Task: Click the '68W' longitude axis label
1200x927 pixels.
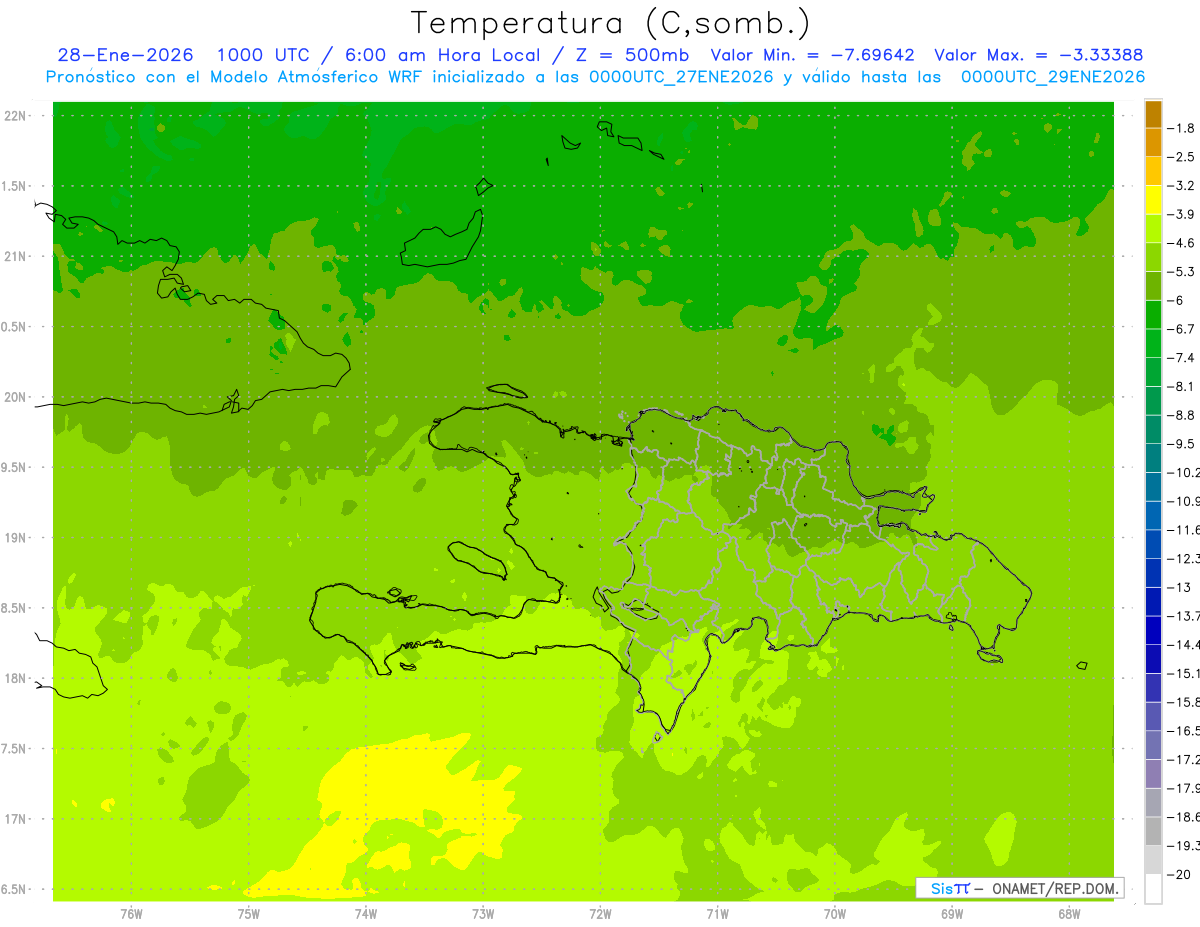Action: 1068,913
